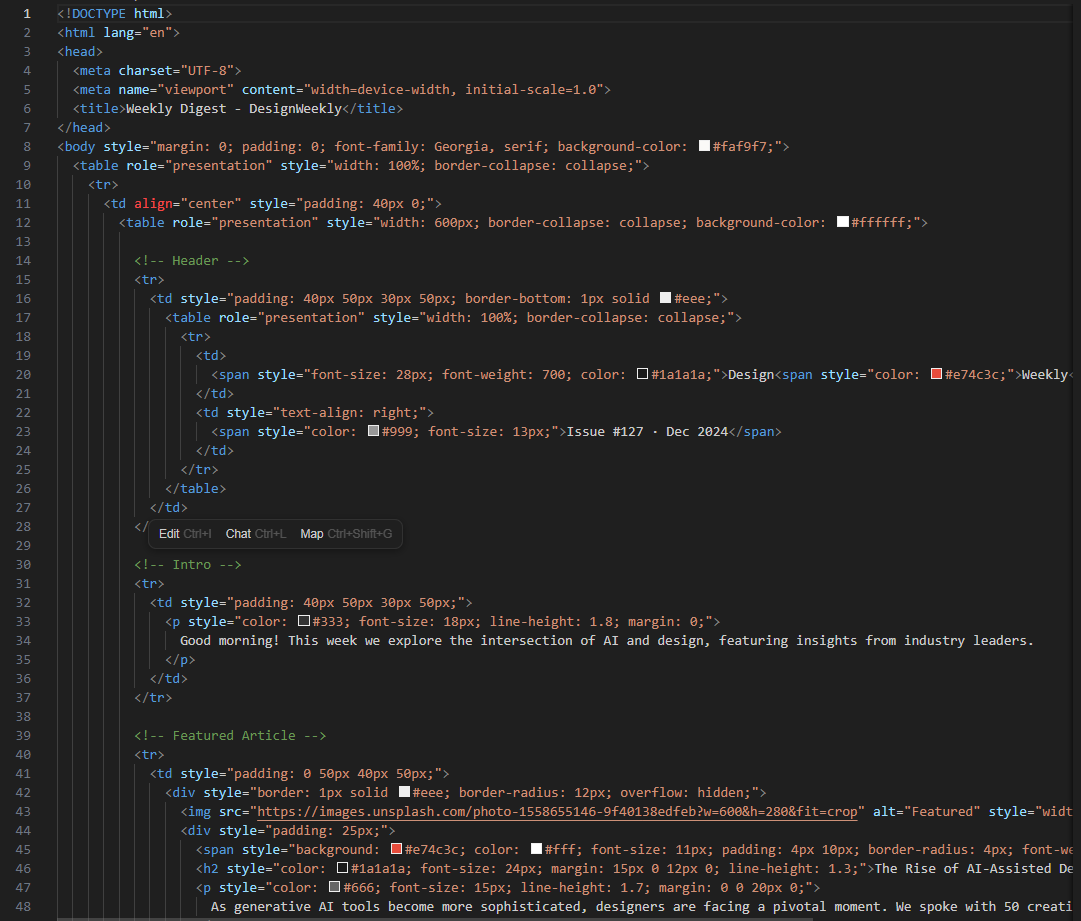Open the #eee border-bottom swatch on line 16
This screenshot has height=921, width=1081.
666,298
